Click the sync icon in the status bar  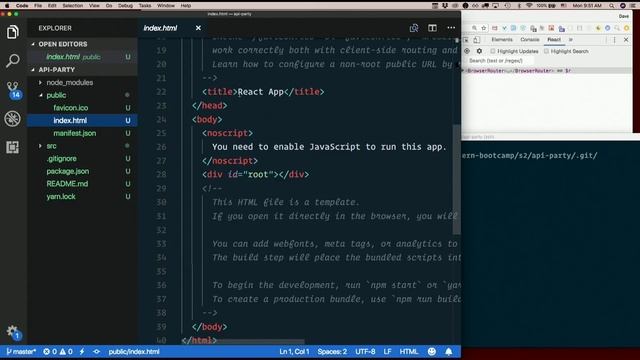click(96, 351)
